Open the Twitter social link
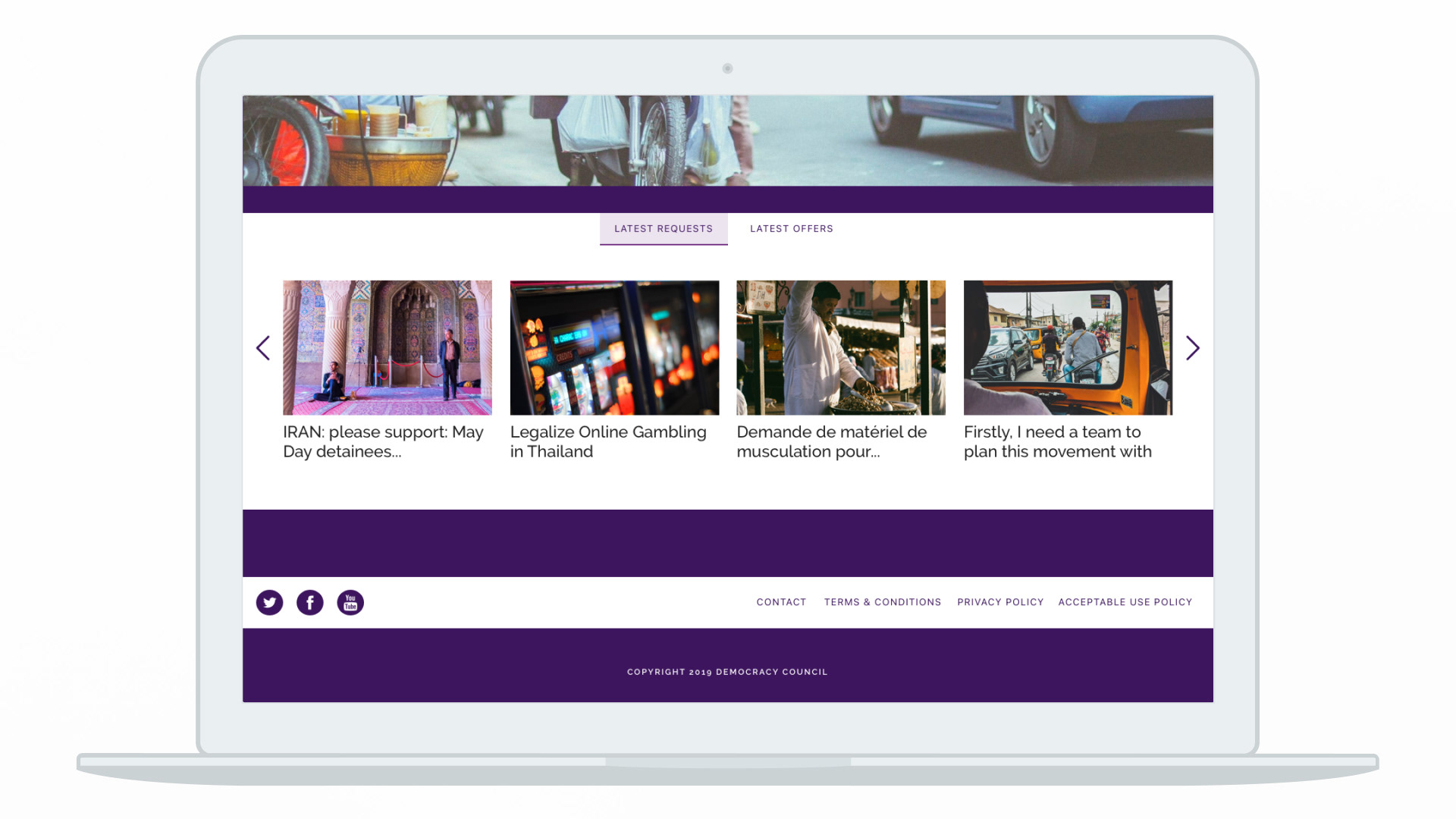Image resolution: width=1456 pixels, height=819 pixels. (x=269, y=602)
